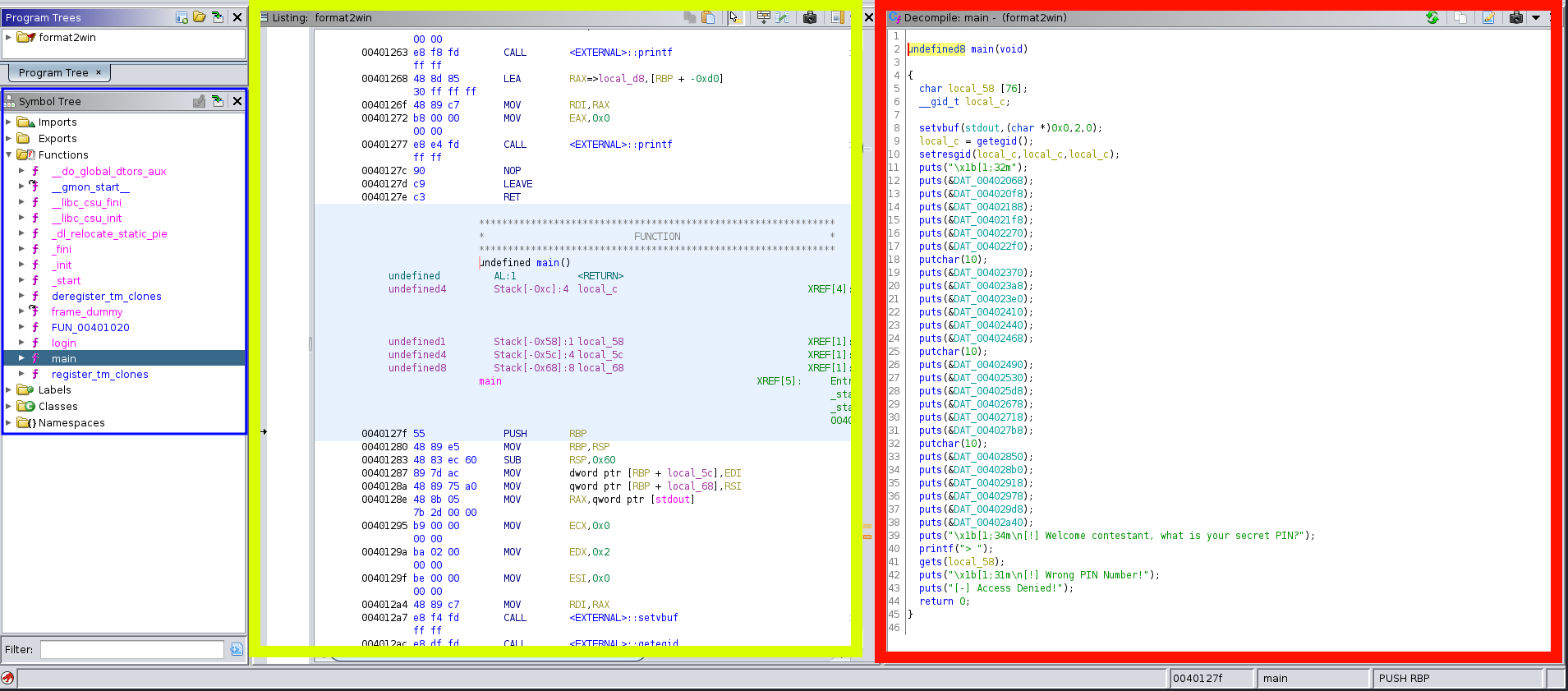Click the Create Default Tree View icon in Program Trees
This screenshot has height=691, width=1568.
(182, 17)
